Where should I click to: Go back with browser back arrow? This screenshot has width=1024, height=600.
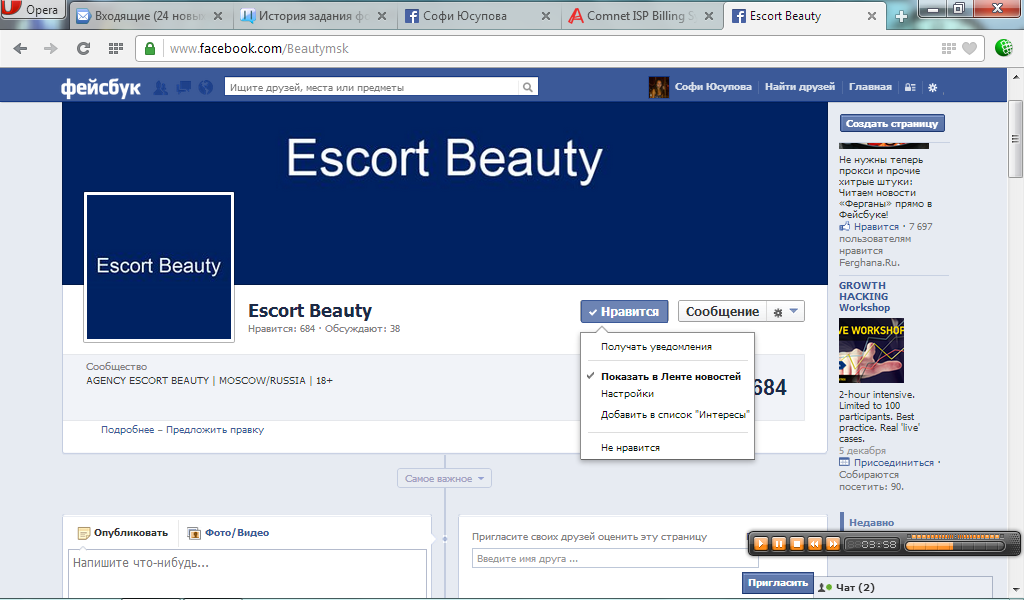[x=20, y=48]
